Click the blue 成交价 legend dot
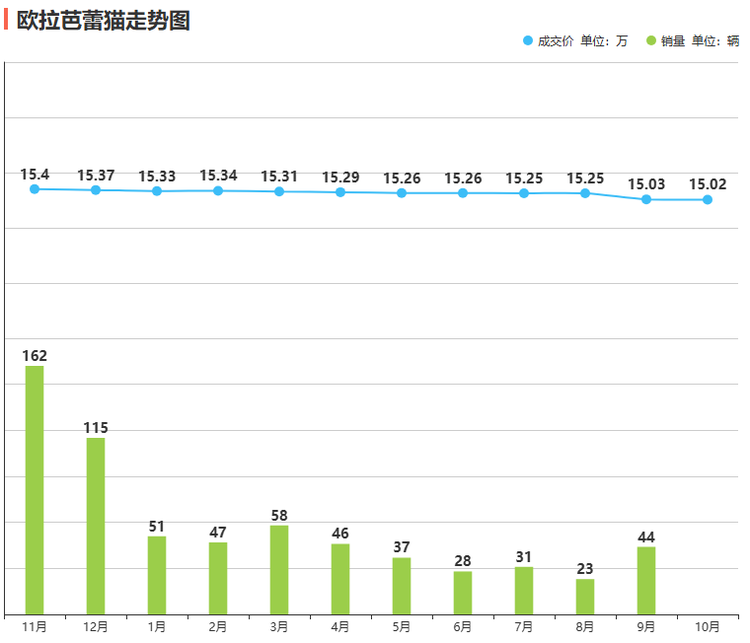 [x=529, y=41]
